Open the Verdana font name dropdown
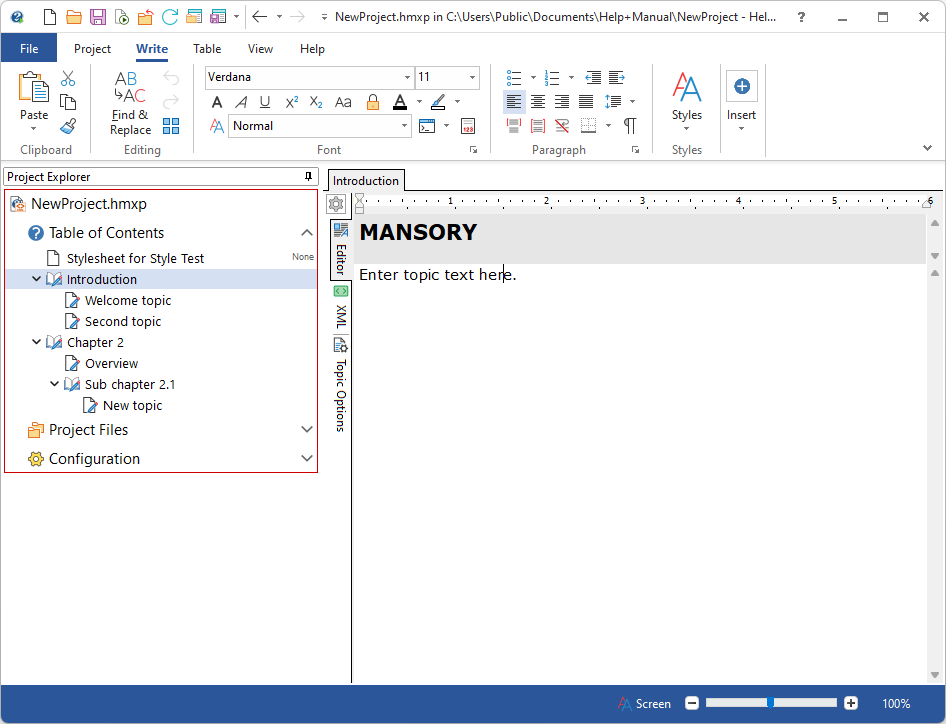Screen dimensions: 946x724 407,78
